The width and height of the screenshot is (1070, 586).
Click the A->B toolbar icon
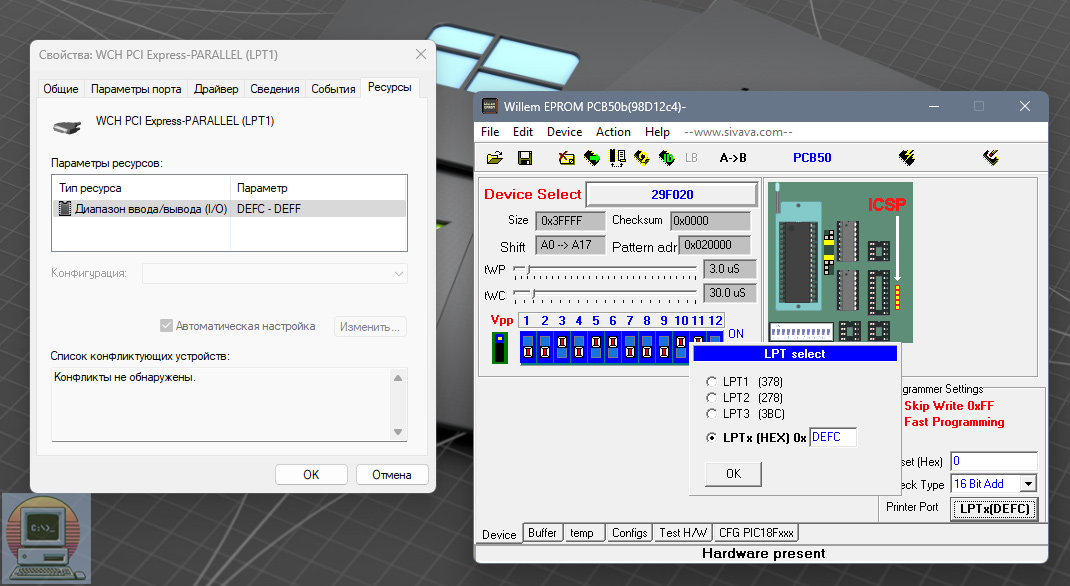click(733, 158)
